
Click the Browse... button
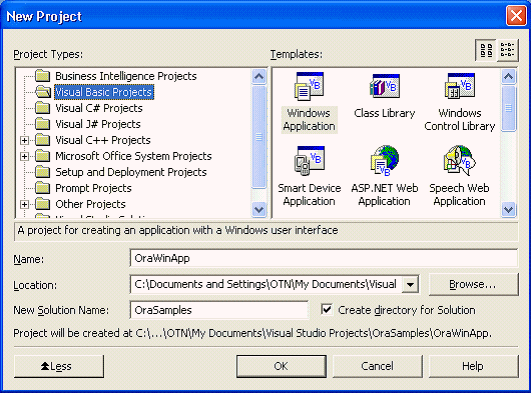pyautogui.click(x=473, y=284)
